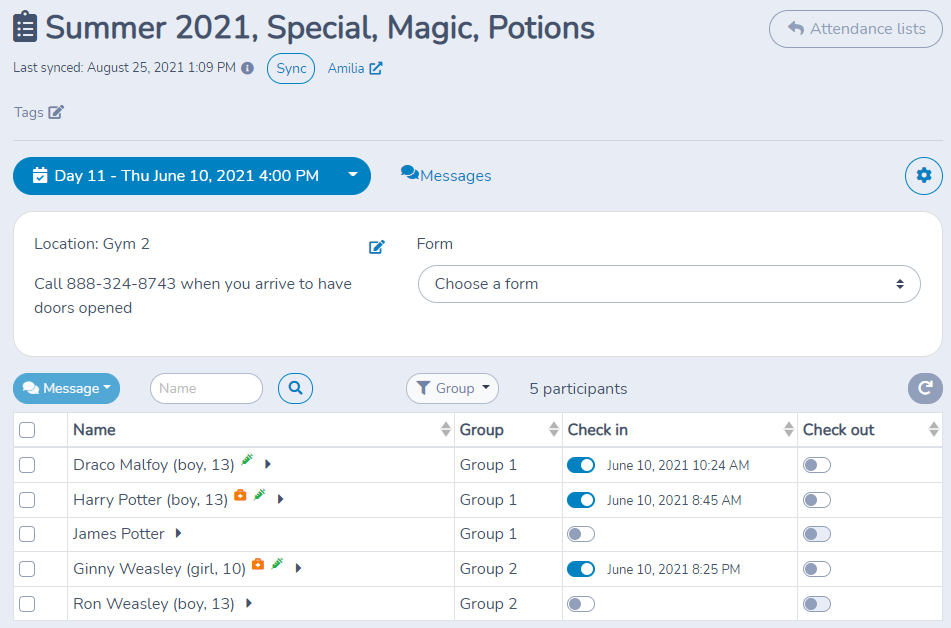Click Draco Malfoy's green syringe icon

point(247,460)
